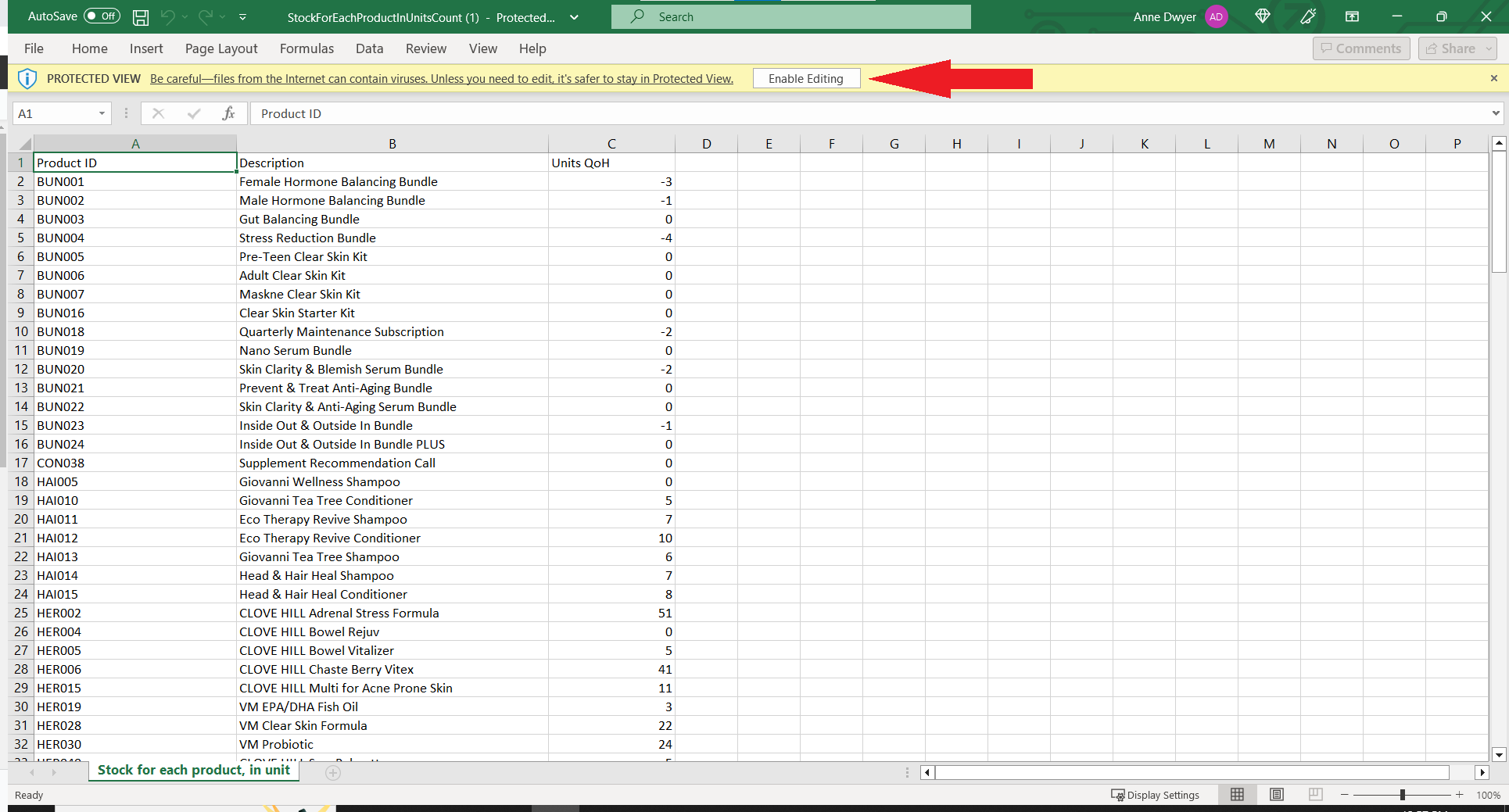
Task: Expand the Name Box dropdown arrow
Action: pos(102,114)
